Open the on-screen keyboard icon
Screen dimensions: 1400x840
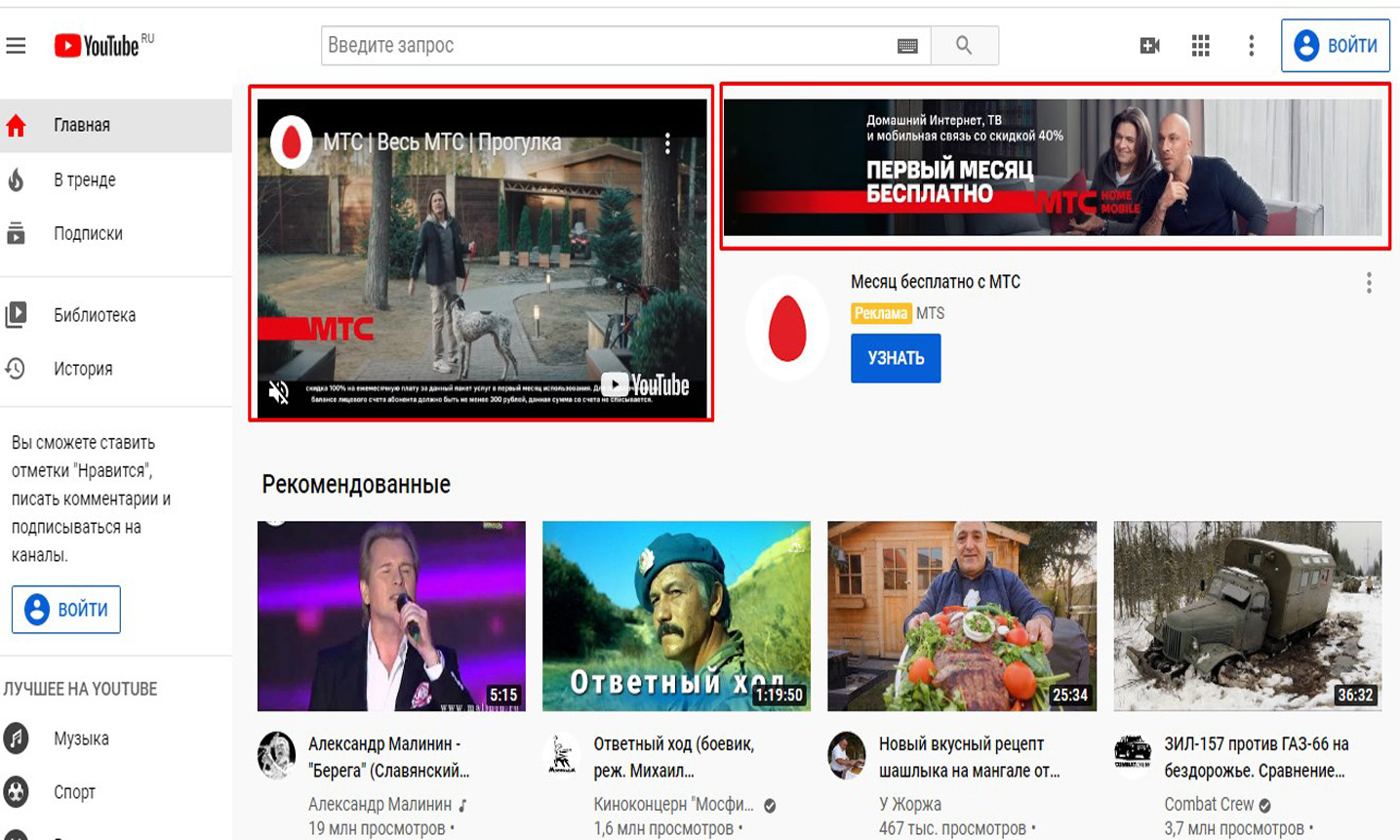point(907,46)
